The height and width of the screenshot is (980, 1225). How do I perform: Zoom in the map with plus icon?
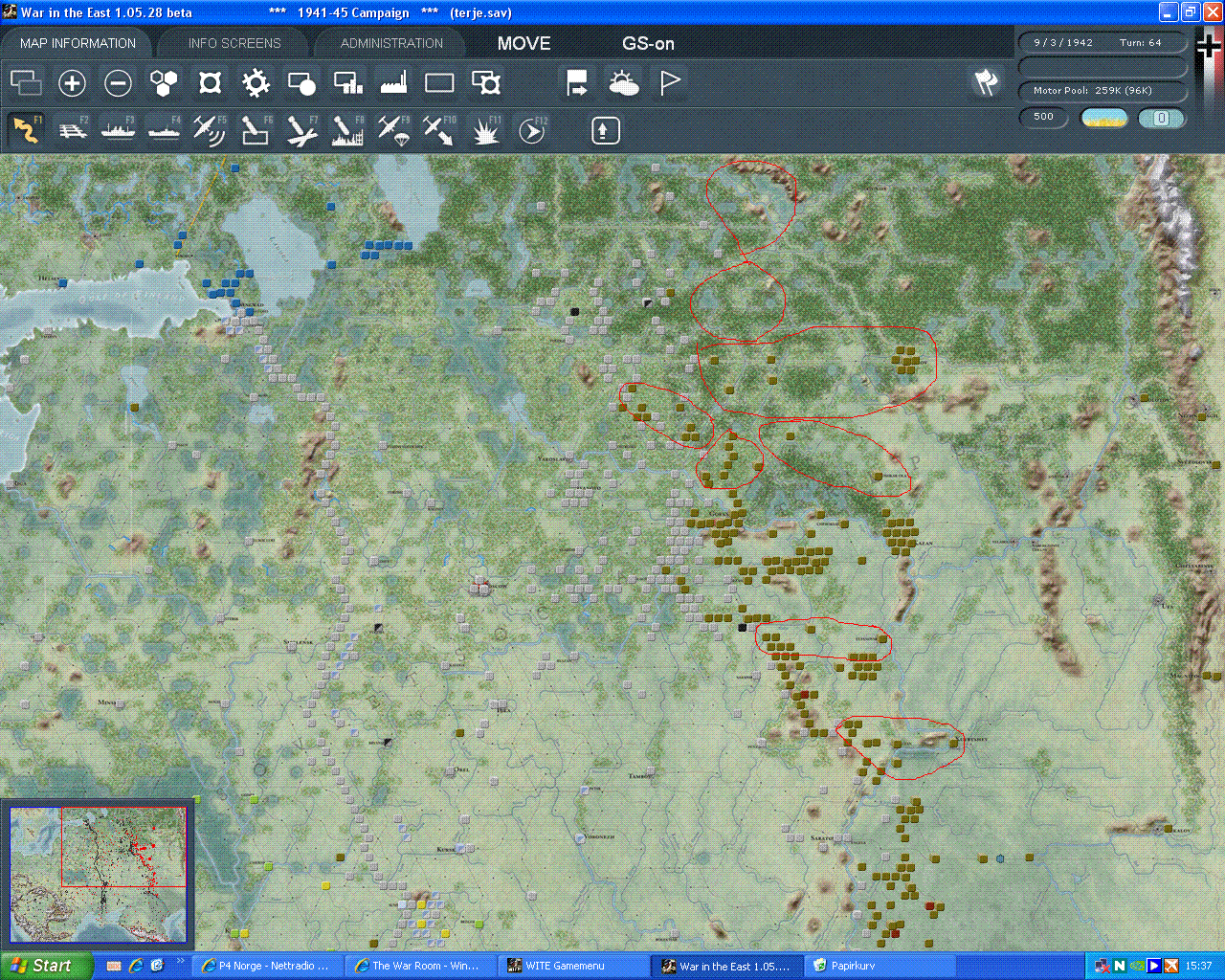tap(72, 83)
